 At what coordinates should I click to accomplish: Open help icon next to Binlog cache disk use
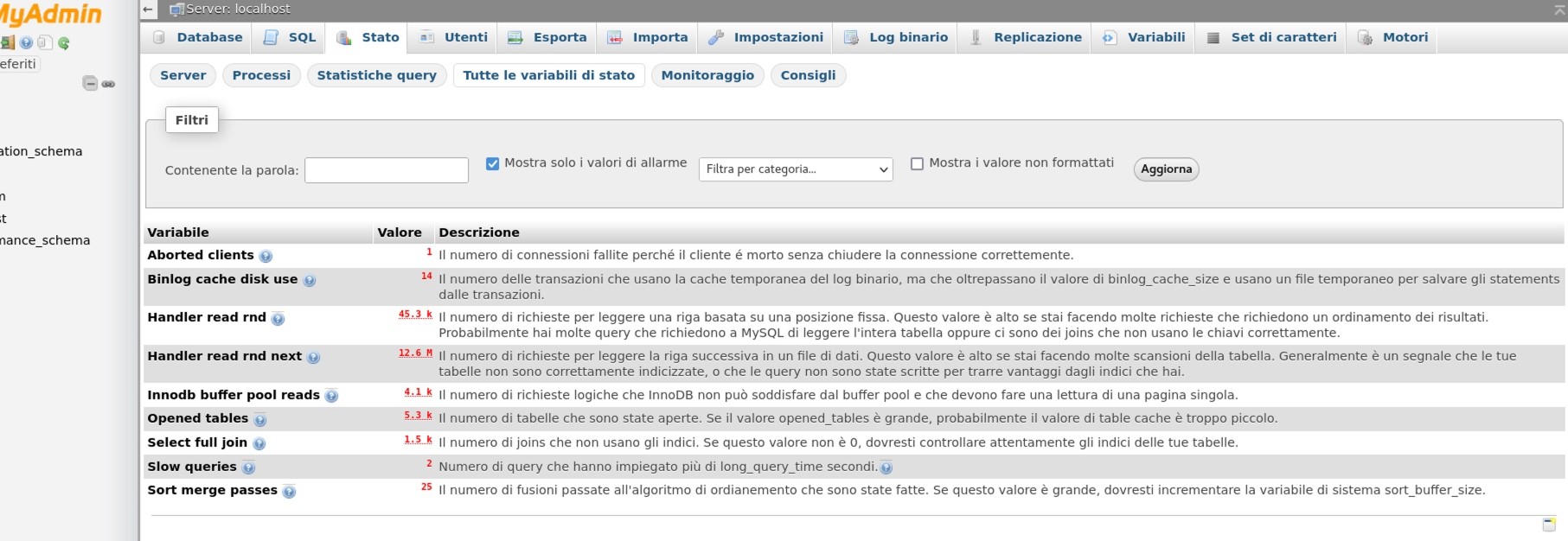[310, 281]
